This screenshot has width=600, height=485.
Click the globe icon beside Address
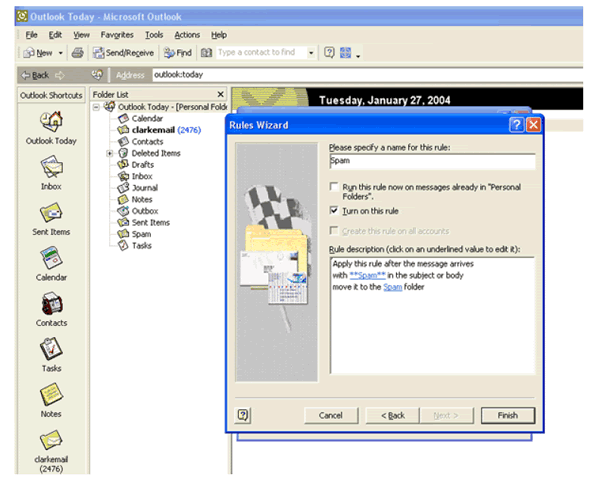(97, 75)
